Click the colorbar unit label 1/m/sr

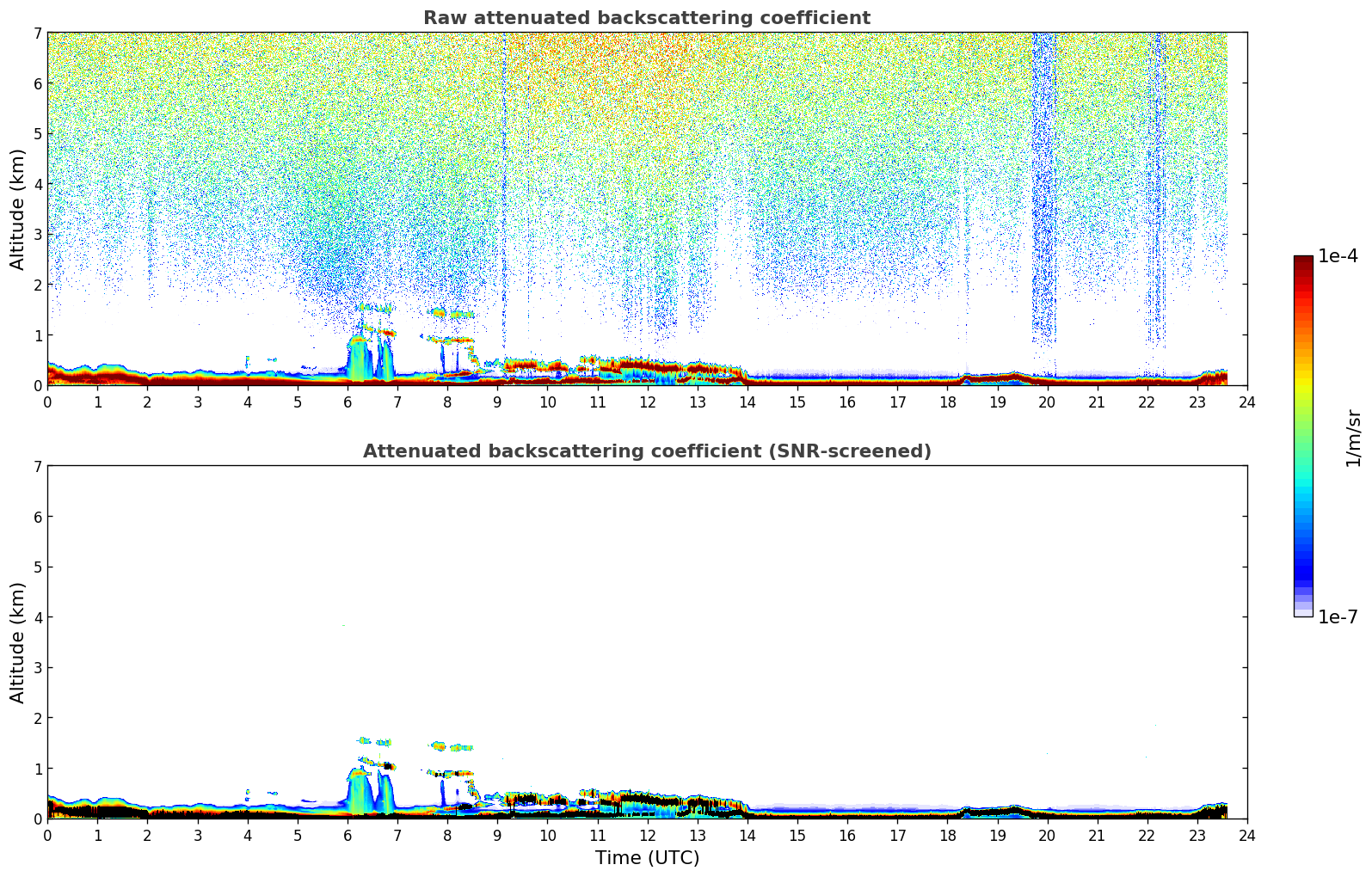1354,438
